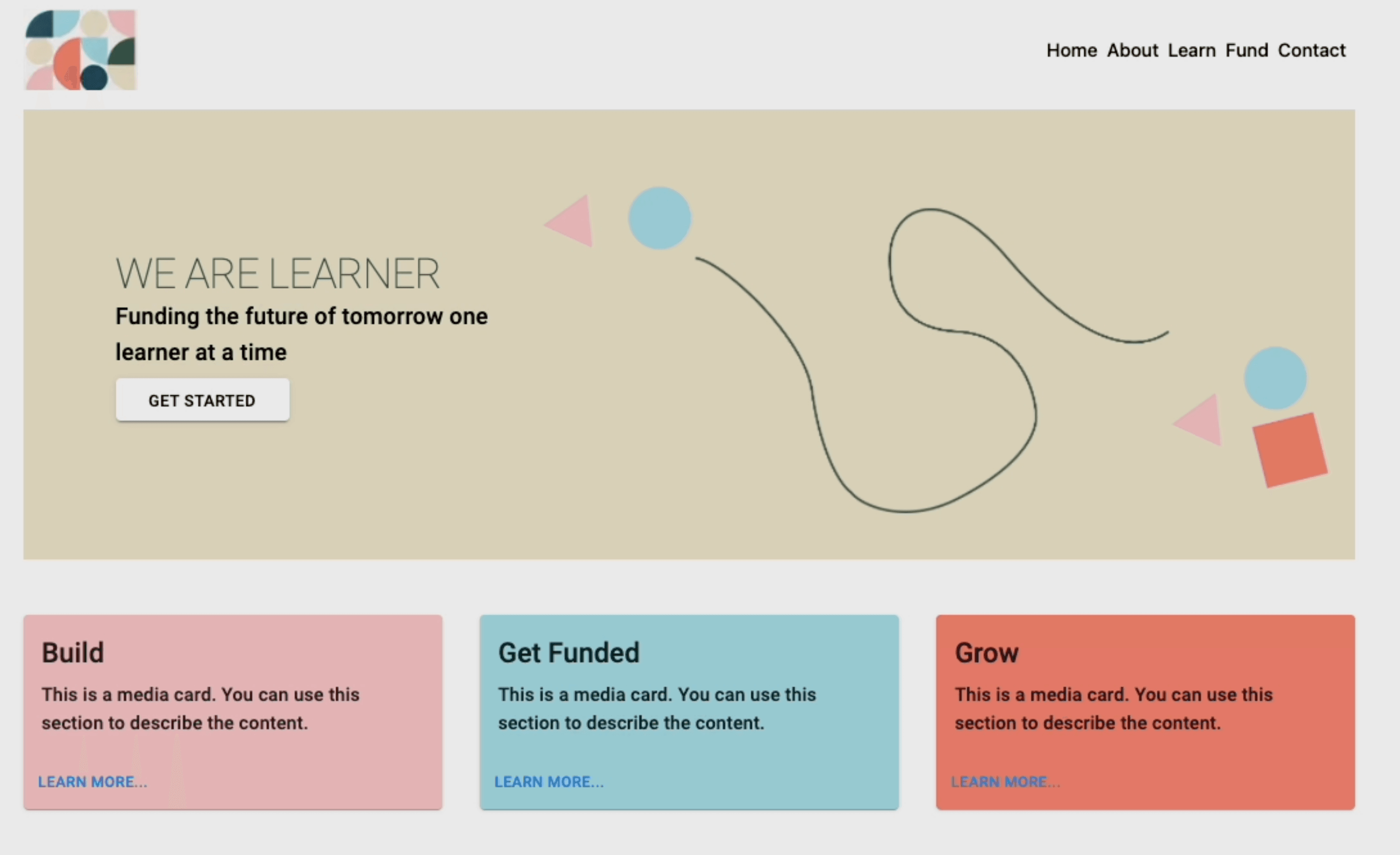
Task: Select Fund from the navigation bar
Action: [x=1247, y=50]
